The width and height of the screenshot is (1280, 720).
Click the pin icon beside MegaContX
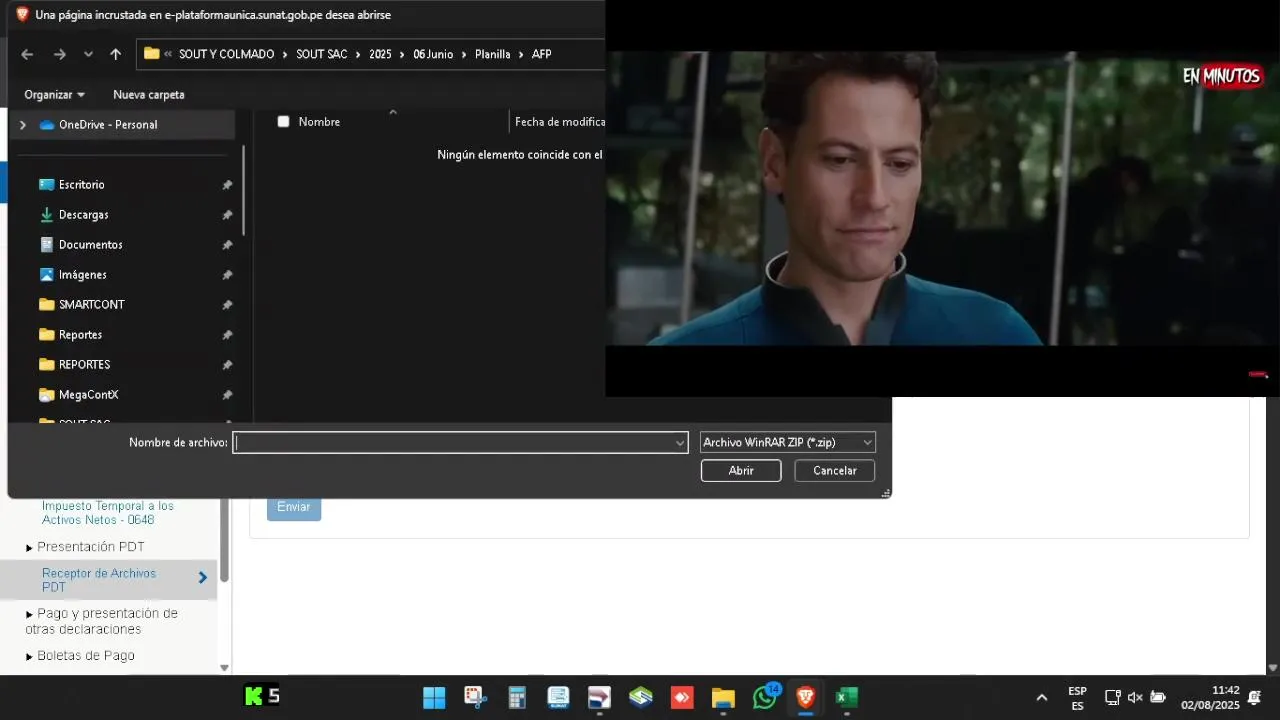coord(227,395)
